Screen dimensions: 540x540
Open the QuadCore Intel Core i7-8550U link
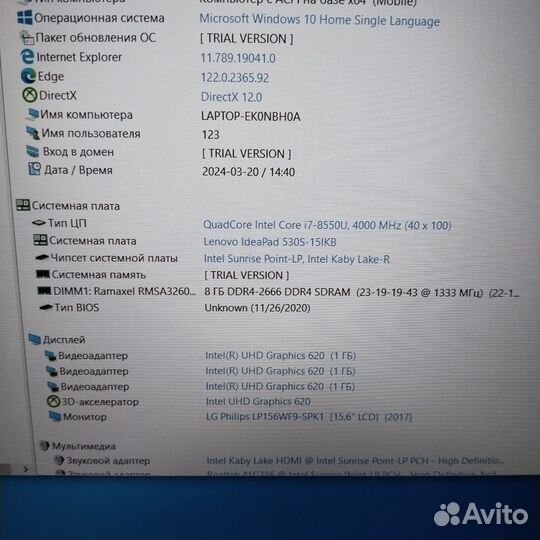pyautogui.click(x=327, y=225)
